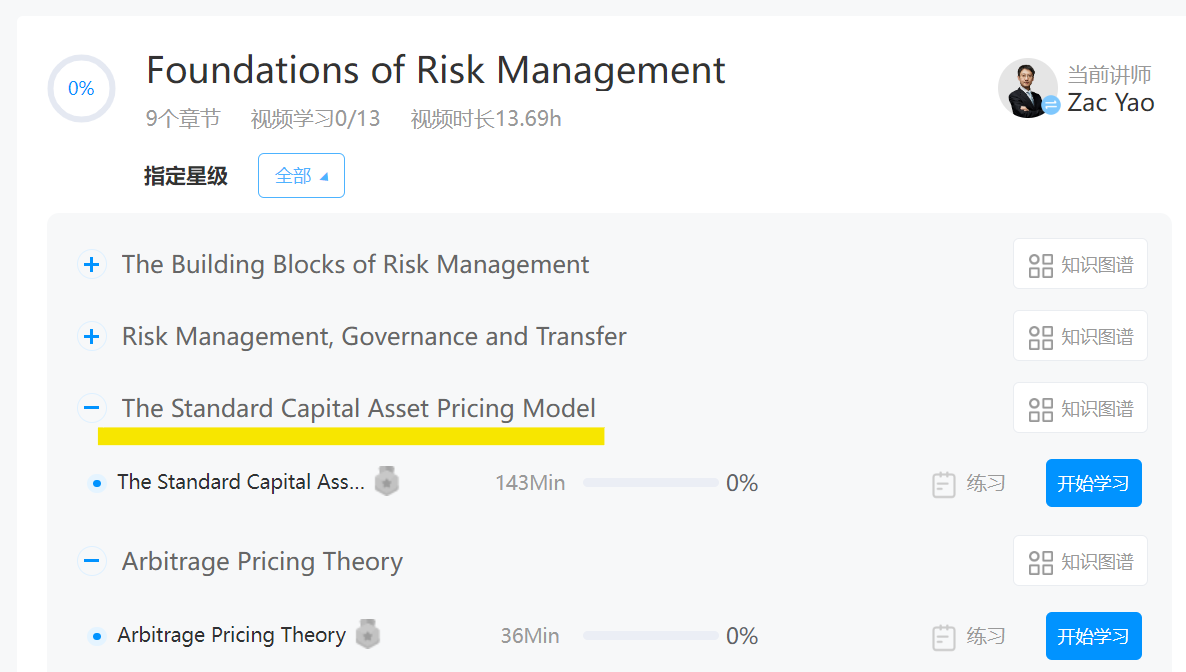The image size is (1186, 672).
Task: Open knowledge map for Risk Management, Governance chapter
Action: (x=1080, y=336)
